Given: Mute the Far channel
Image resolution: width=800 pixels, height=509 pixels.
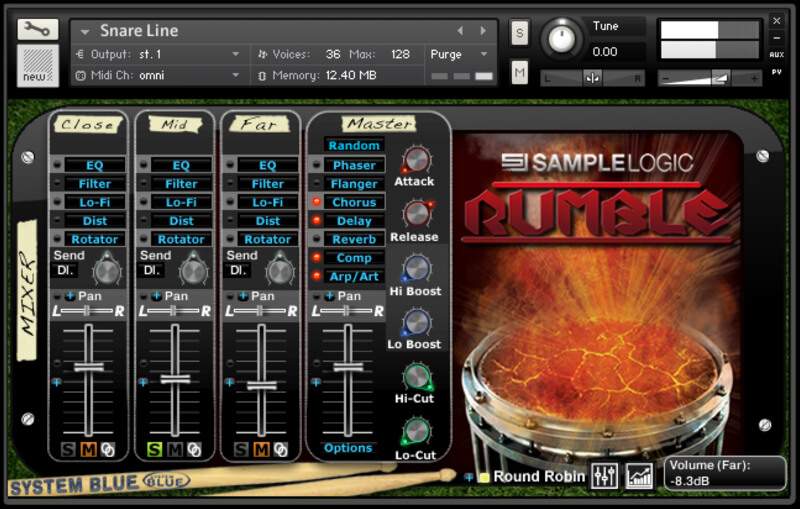Looking at the screenshot, I should click(261, 449).
